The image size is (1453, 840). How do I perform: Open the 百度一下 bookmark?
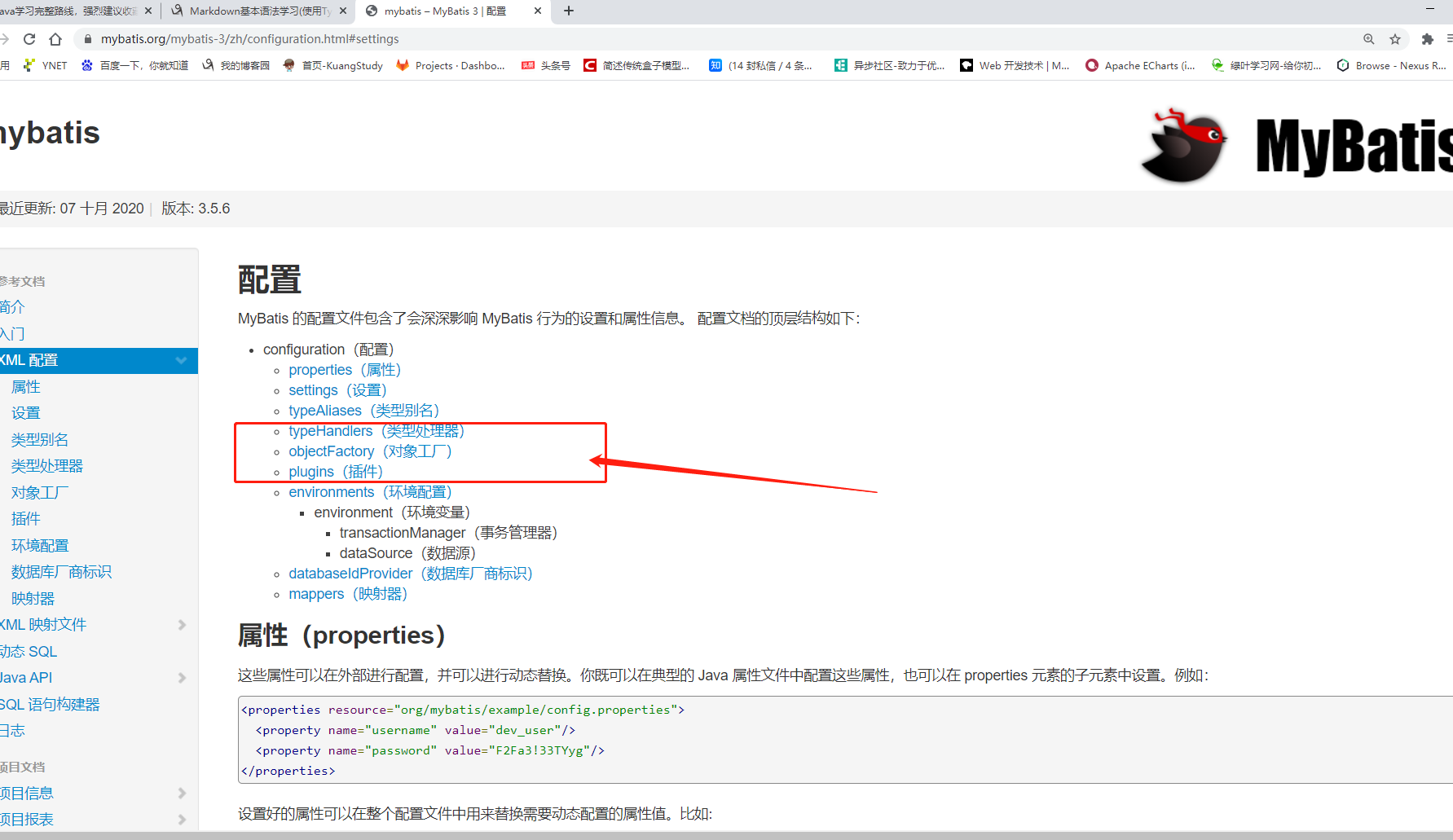[134, 65]
